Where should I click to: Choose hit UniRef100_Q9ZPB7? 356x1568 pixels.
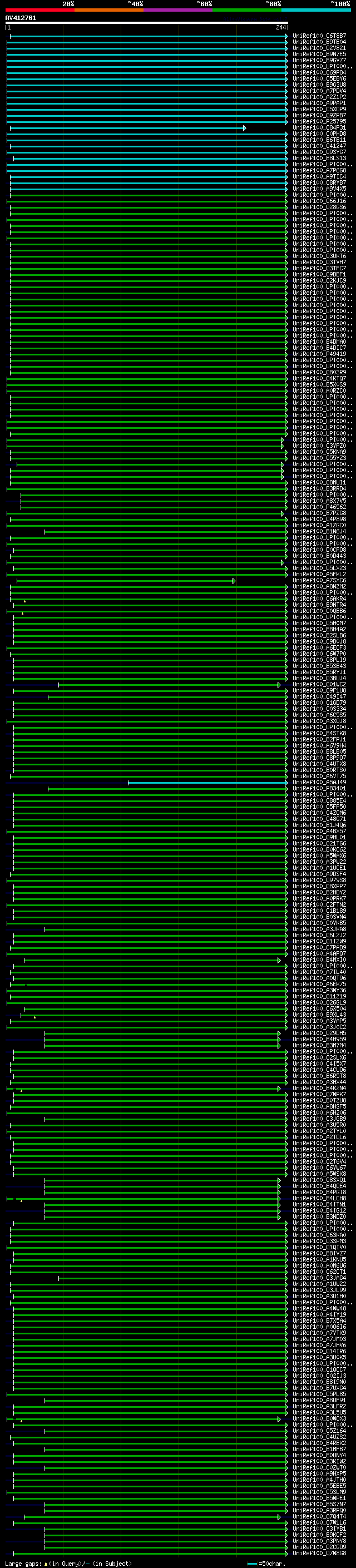click(x=319, y=115)
